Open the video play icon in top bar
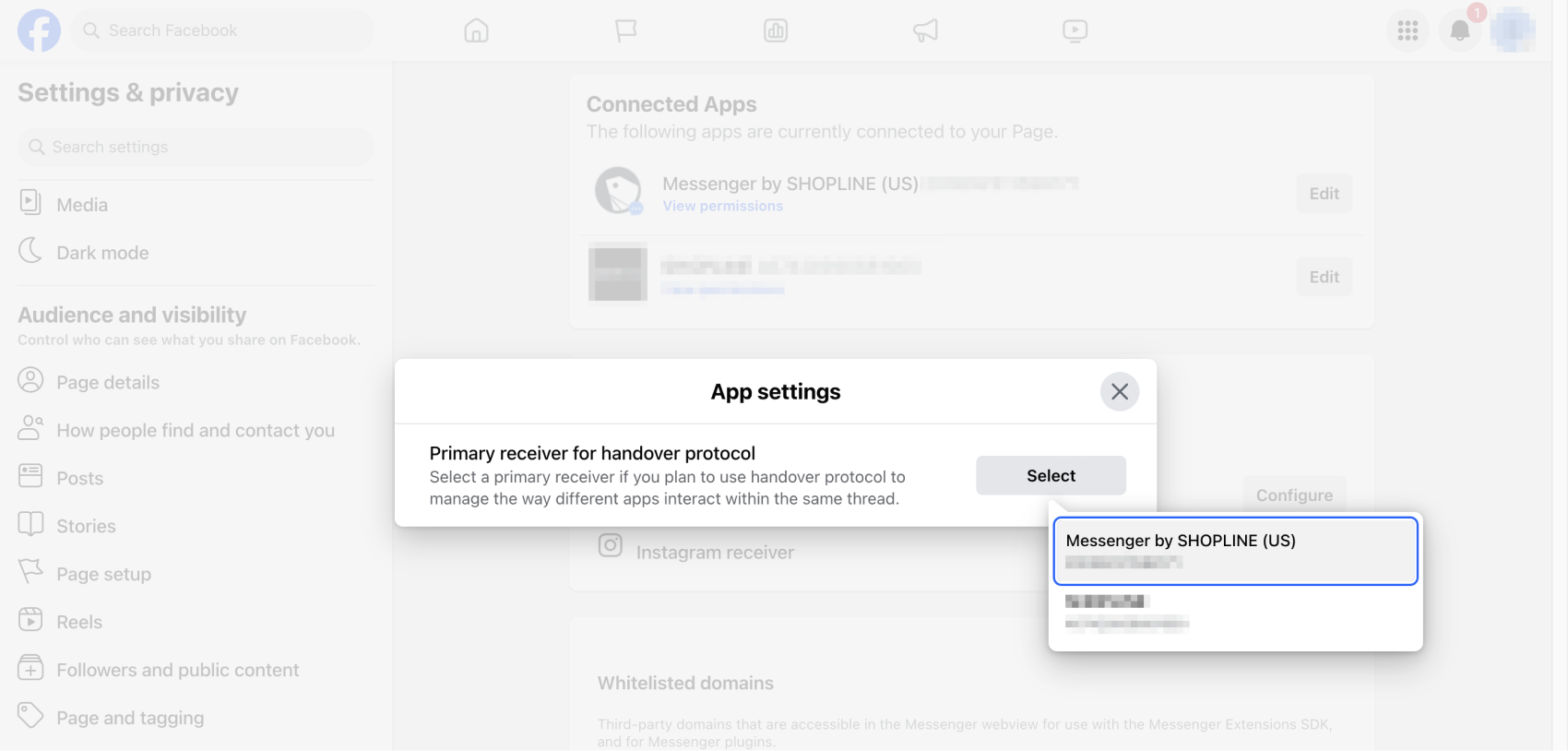The height and width of the screenshot is (751, 1568). coord(1075,30)
